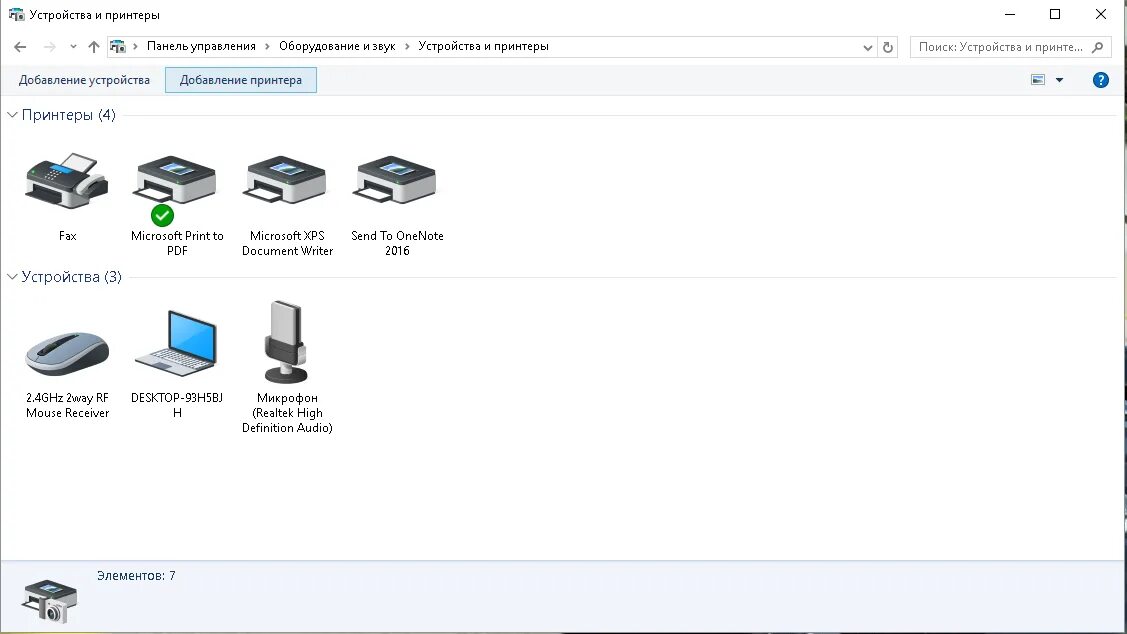1127x634 pixels.
Task: Maximize the Устройства и принтеры window
Action: [1055, 14]
